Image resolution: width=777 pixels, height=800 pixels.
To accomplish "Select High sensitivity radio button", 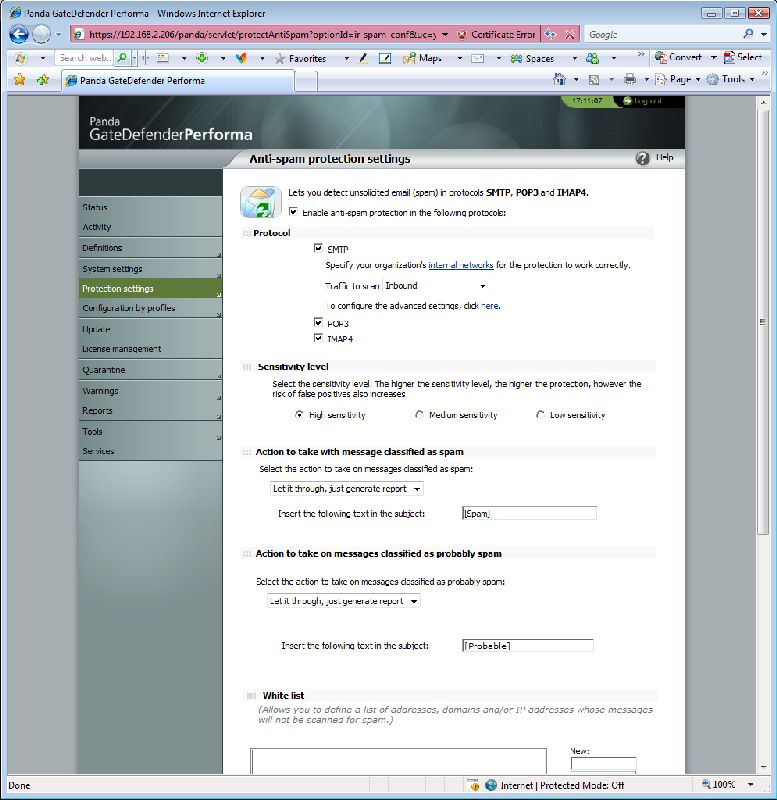I will (299, 414).
